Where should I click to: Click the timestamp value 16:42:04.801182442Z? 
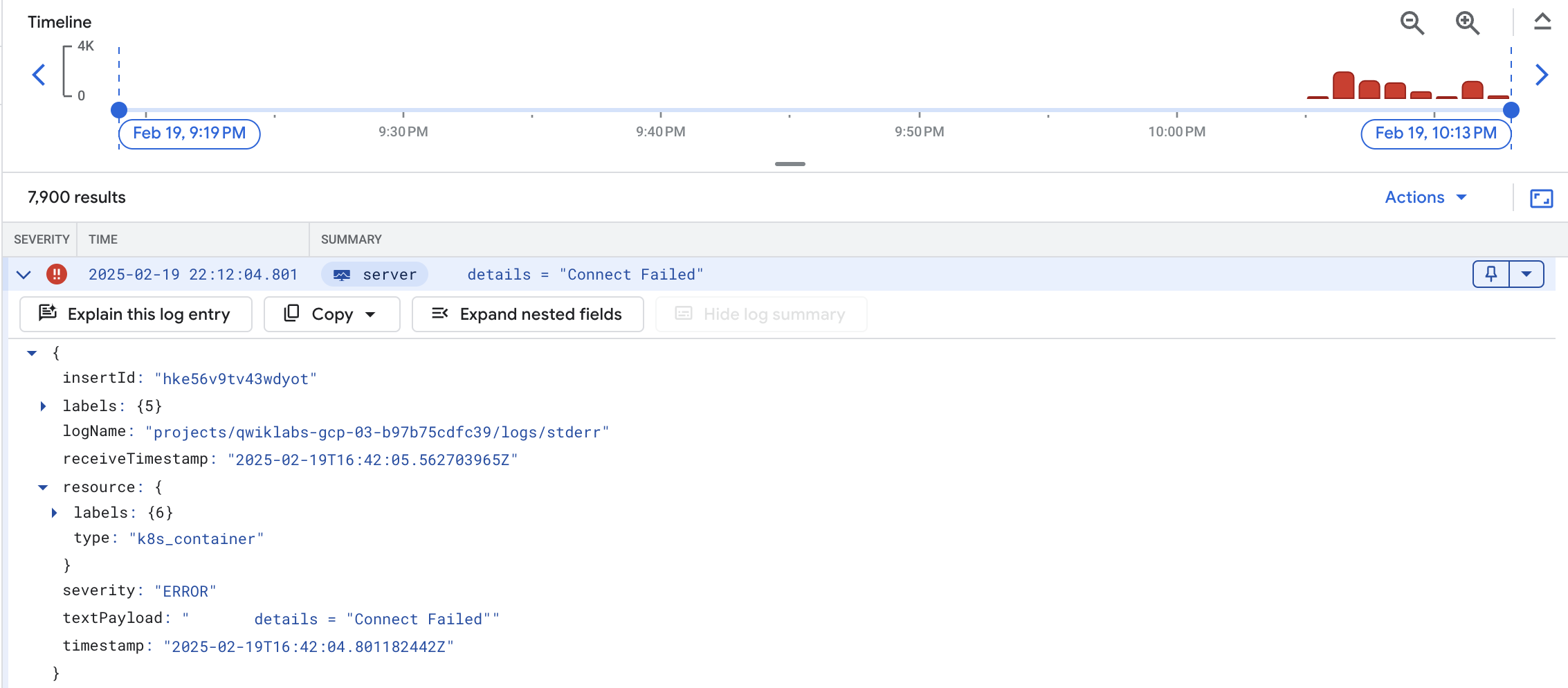[309, 647]
